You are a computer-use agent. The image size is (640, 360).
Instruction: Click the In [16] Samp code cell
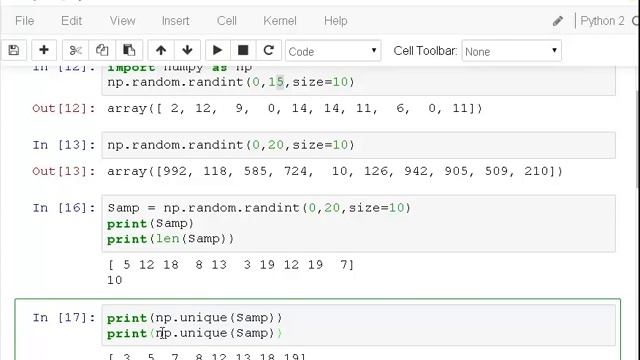click(358, 223)
